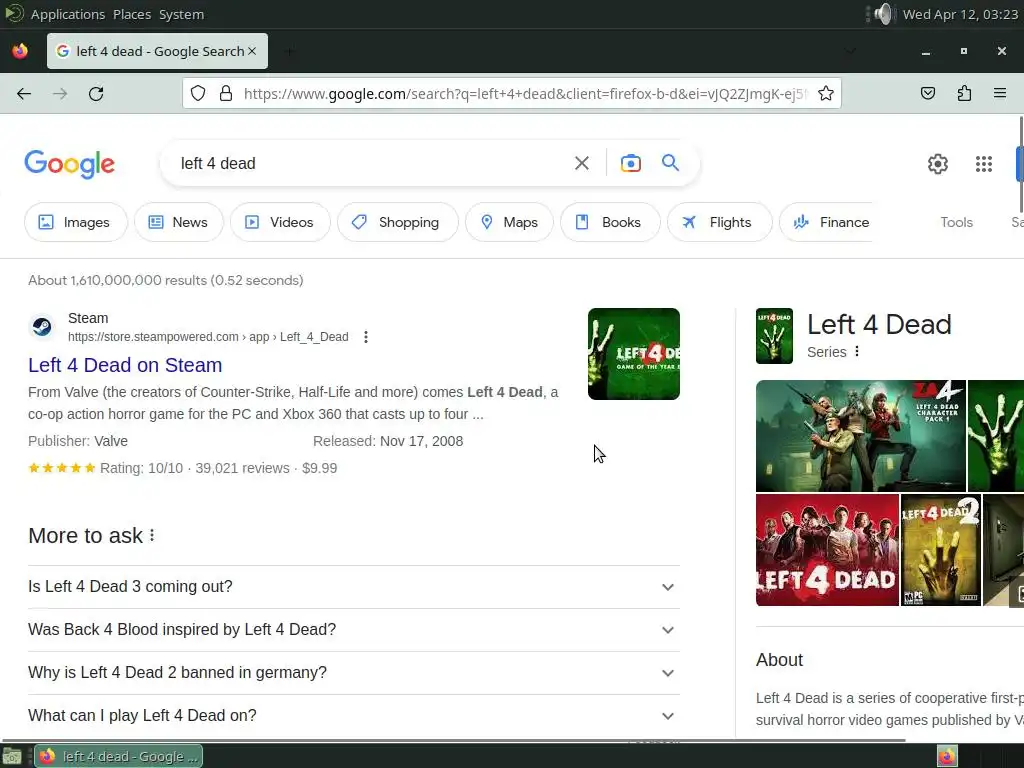This screenshot has width=1024, height=768.
Task: Open Books results filter
Action: [x=610, y=222]
